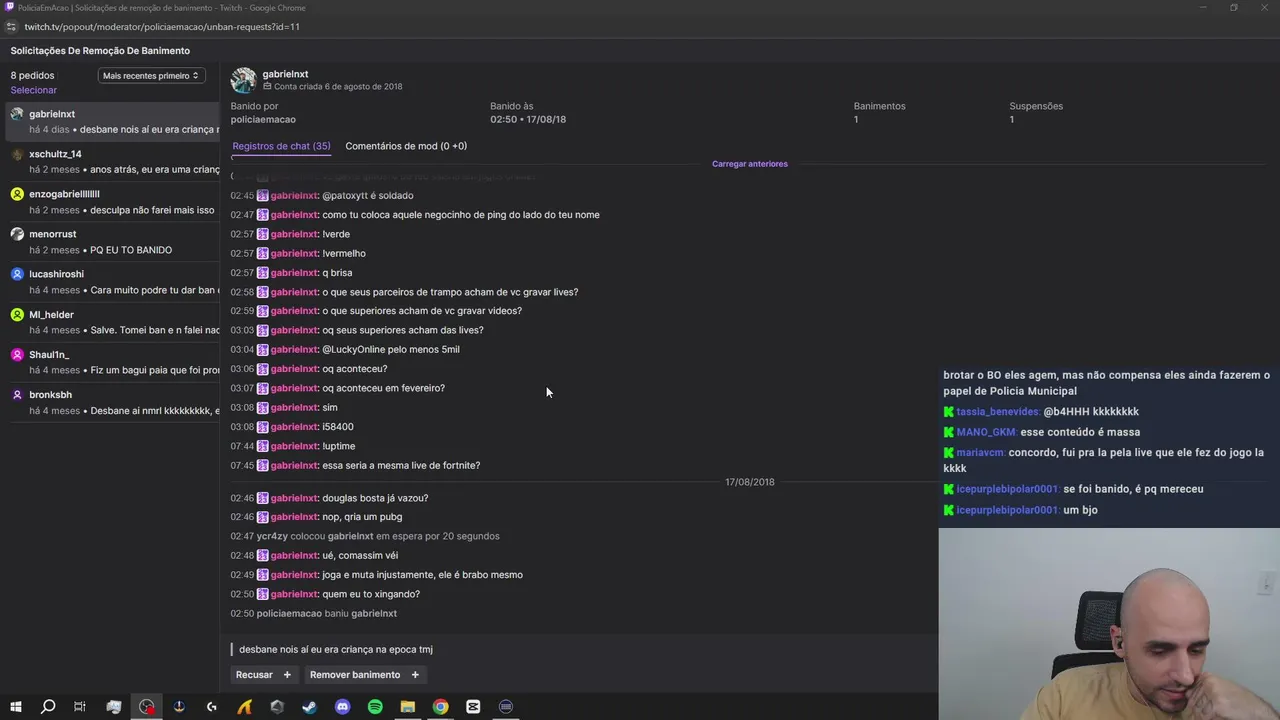Click 'Selecionar' link in requests list

[x=34, y=90]
